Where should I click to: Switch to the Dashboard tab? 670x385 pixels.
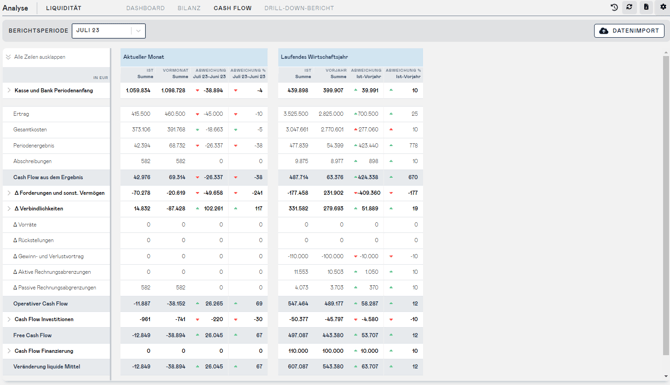point(145,8)
